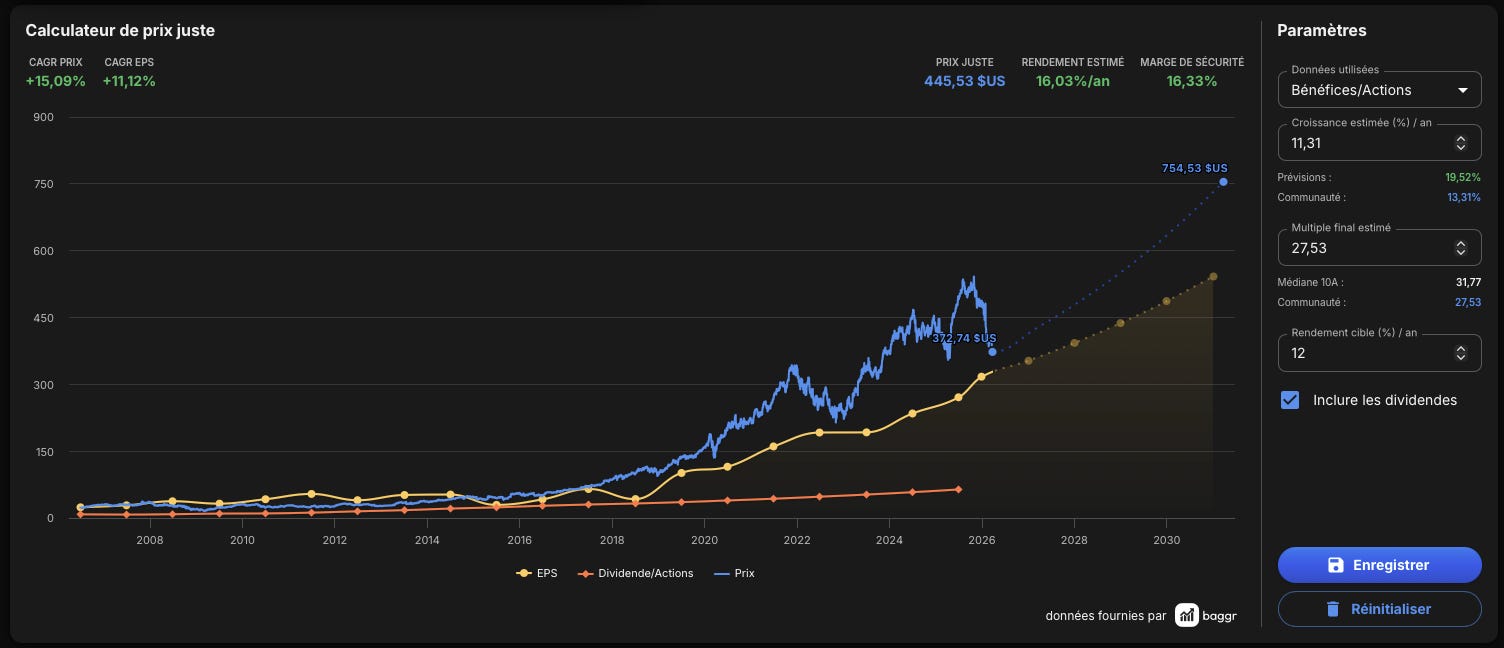Click the Rendement cible input field
The width and height of the screenshot is (1504, 648).
tap(1379, 353)
